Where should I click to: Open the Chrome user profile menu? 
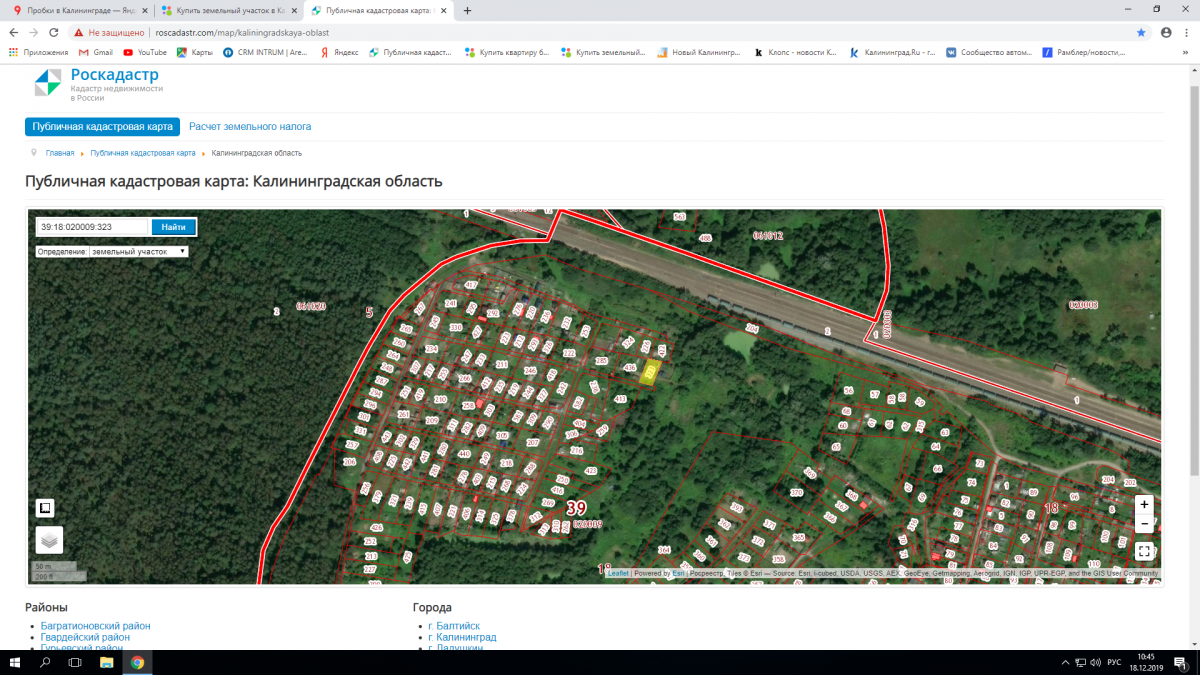pos(1165,32)
